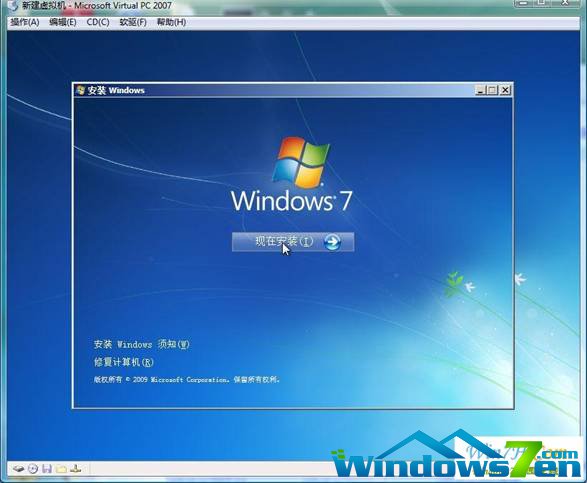
Task: Open the 安装 Windows 须知 link
Action: coord(142,344)
